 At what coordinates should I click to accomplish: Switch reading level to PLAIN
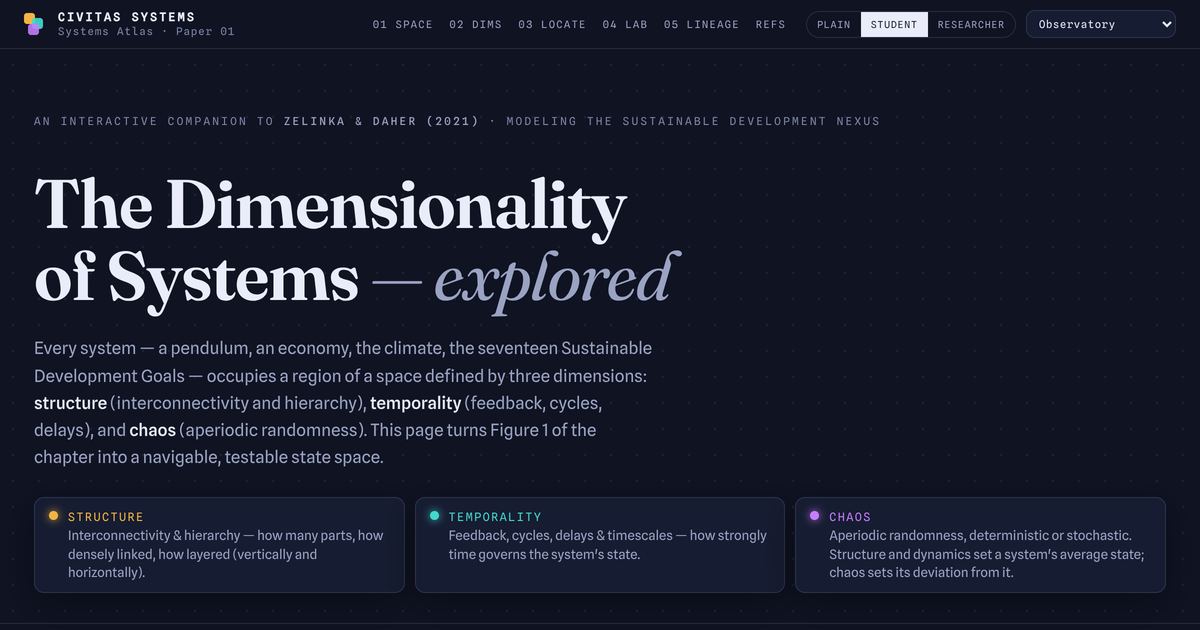coord(834,24)
